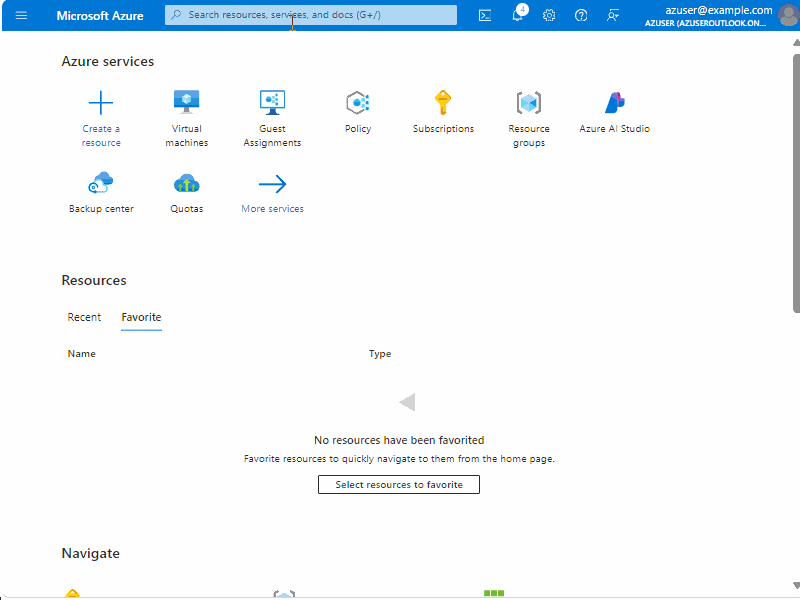Click Select resources to favorite button
This screenshot has height=600, width=800.
click(399, 485)
